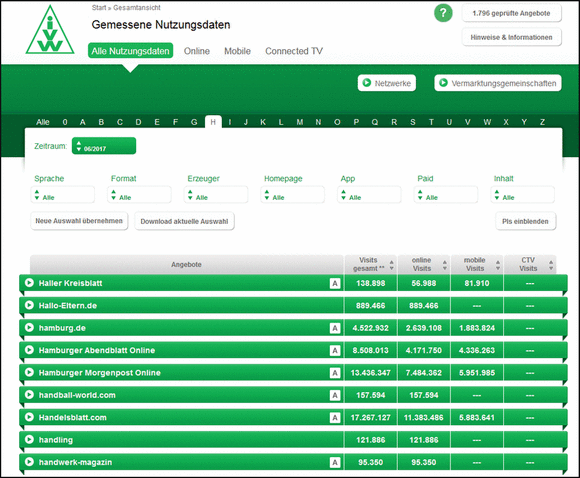Click the A badge on handball-world.com row
This screenshot has width=580, height=478.
click(x=335, y=395)
